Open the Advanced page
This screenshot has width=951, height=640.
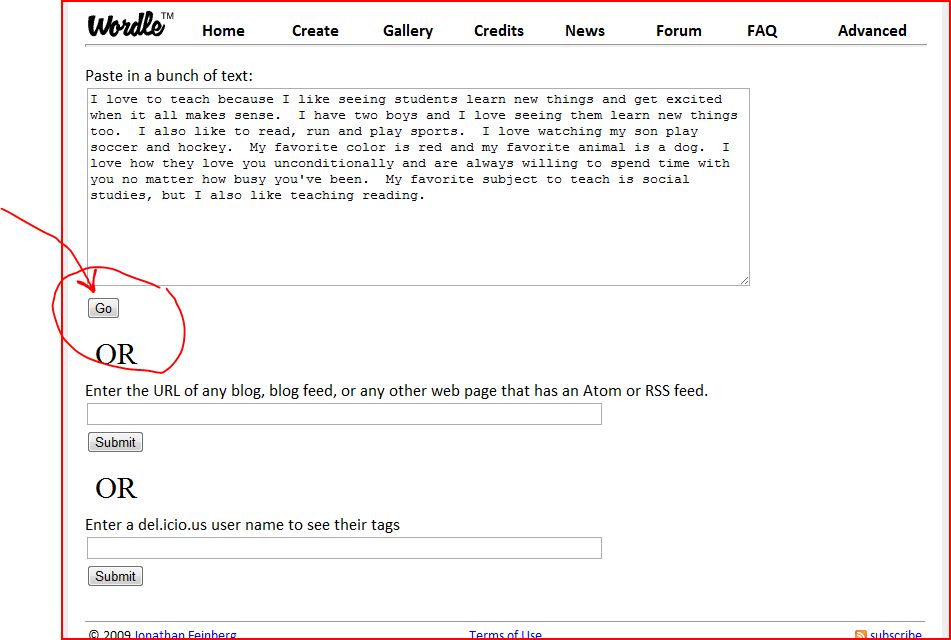[x=872, y=31]
